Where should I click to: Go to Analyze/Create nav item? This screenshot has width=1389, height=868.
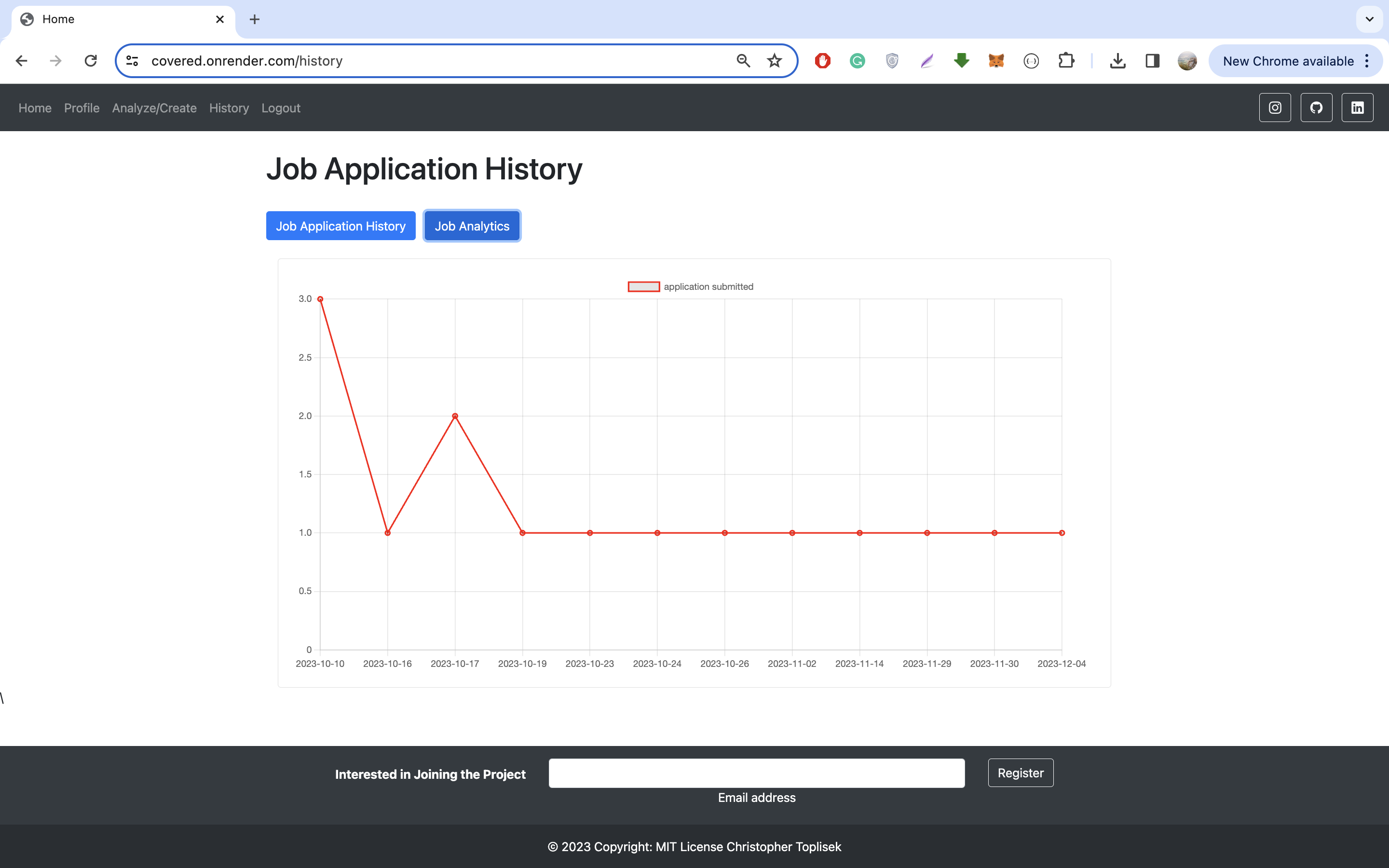[x=154, y=108]
